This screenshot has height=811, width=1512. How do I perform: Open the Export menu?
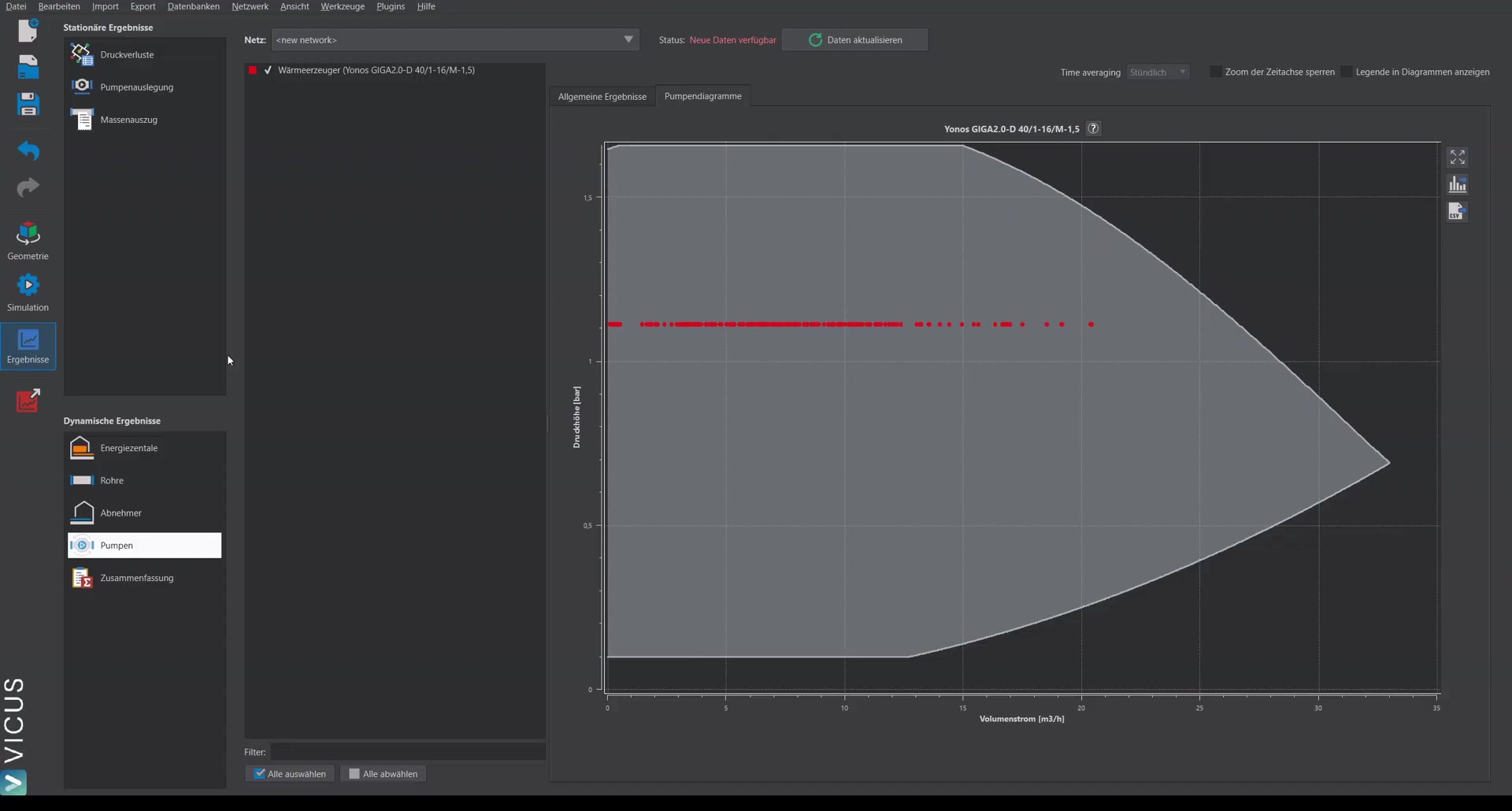pyautogui.click(x=143, y=6)
